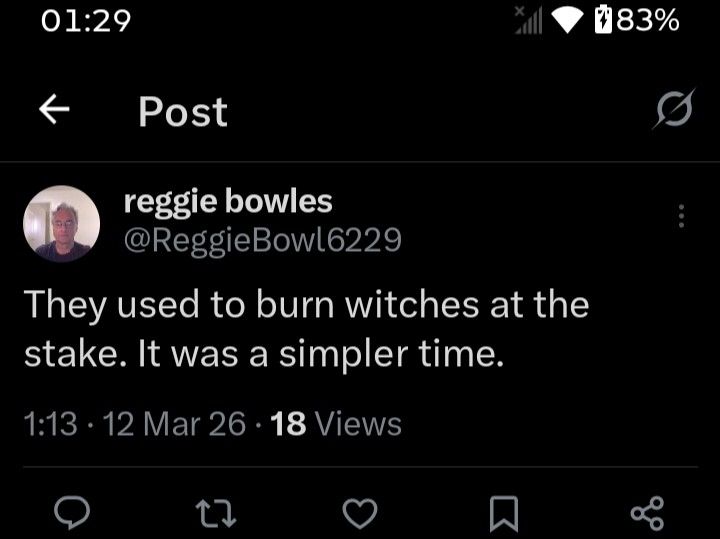This screenshot has height=539, width=720.
Task: Tap the share icon
Action: point(647,513)
